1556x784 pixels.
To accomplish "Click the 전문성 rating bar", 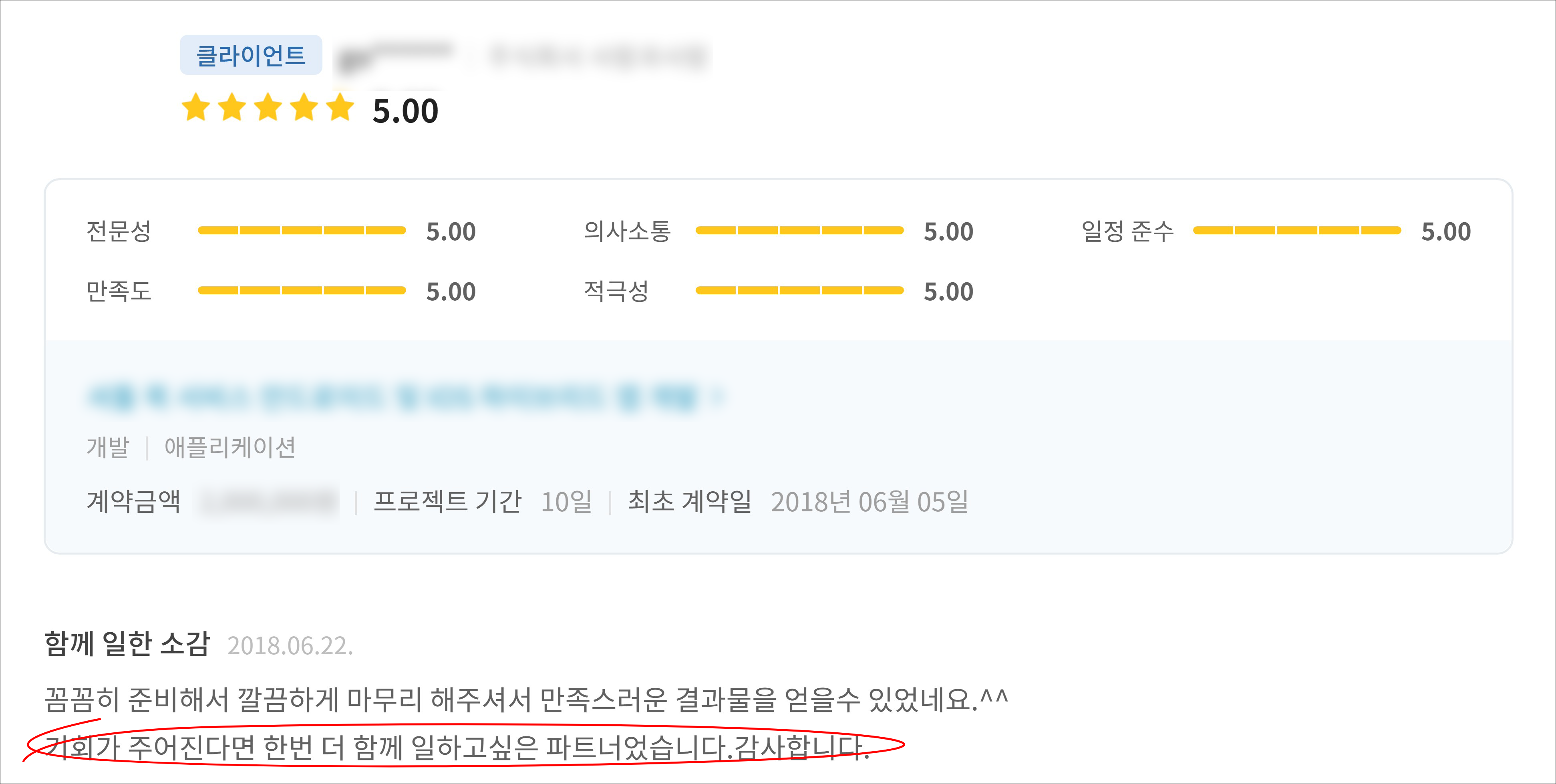I will (302, 230).
